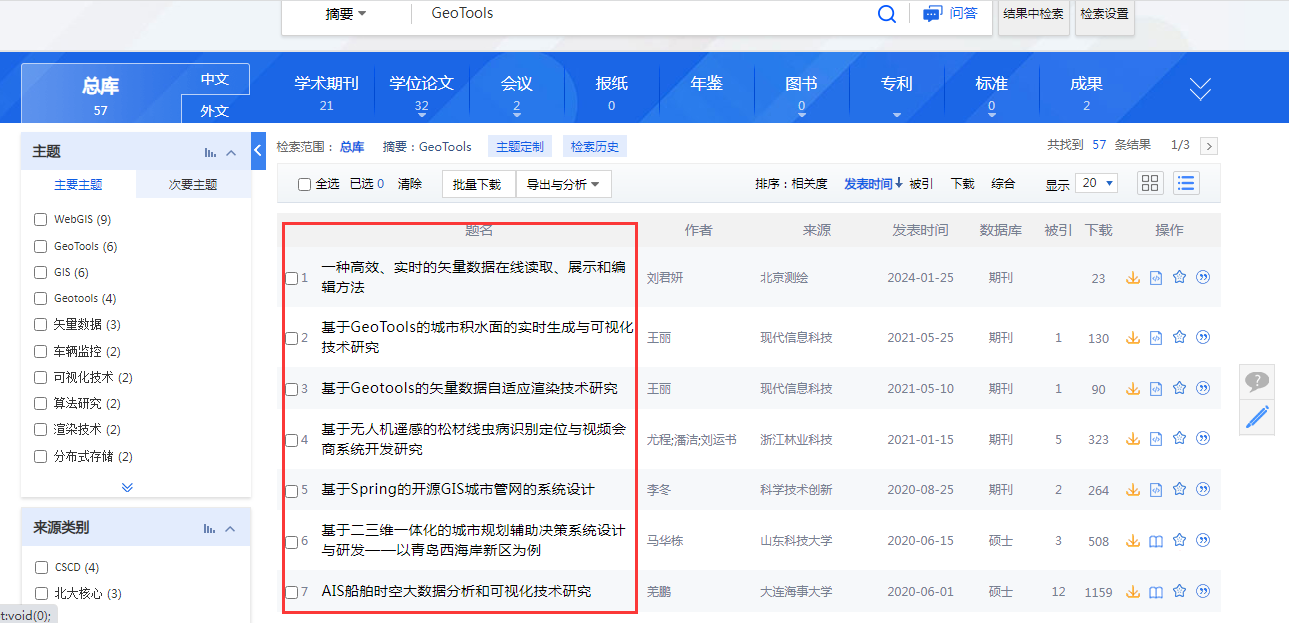This screenshot has width=1289, height=623.
Task: Read HTML for the 李冬 article
Action: [x=1156, y=490]
